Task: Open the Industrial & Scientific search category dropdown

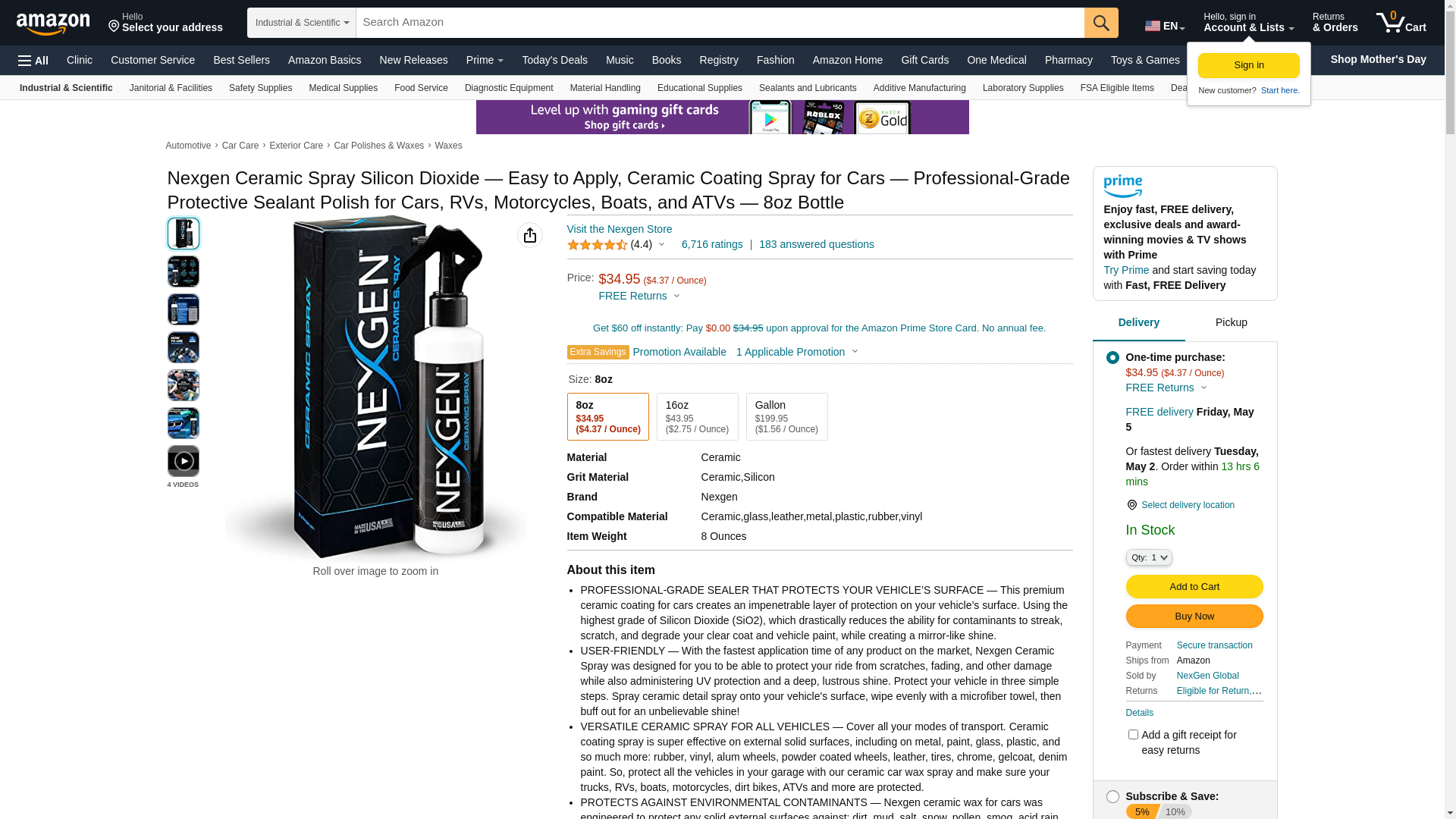Action: click(x=302, y=23)
